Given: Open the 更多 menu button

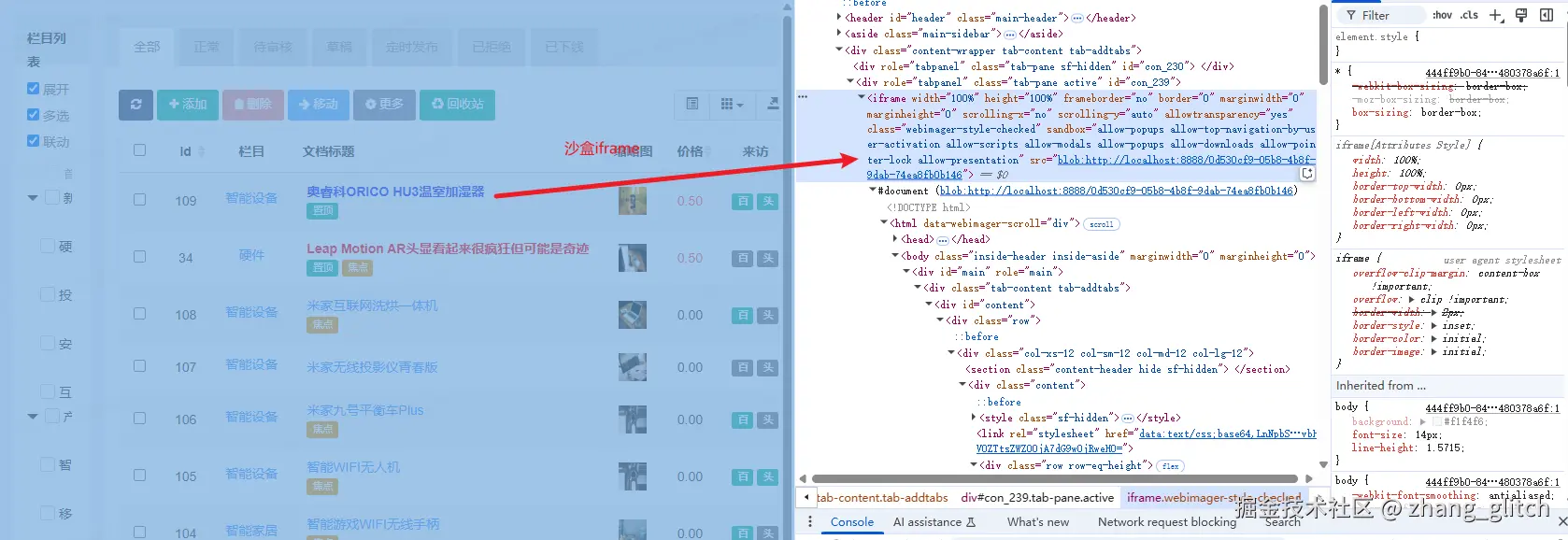Looking at the screenshot, I should [x=384, y=105].
